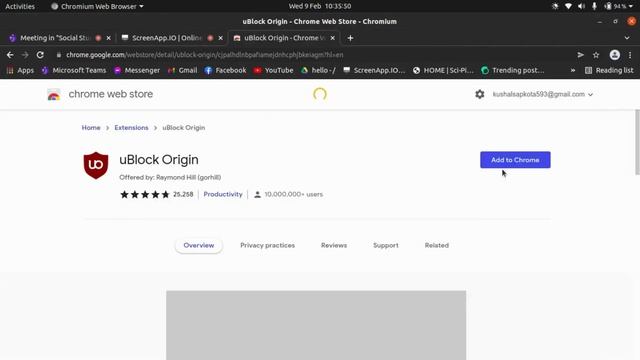Open the web store settings gear

tap(480, 94)
